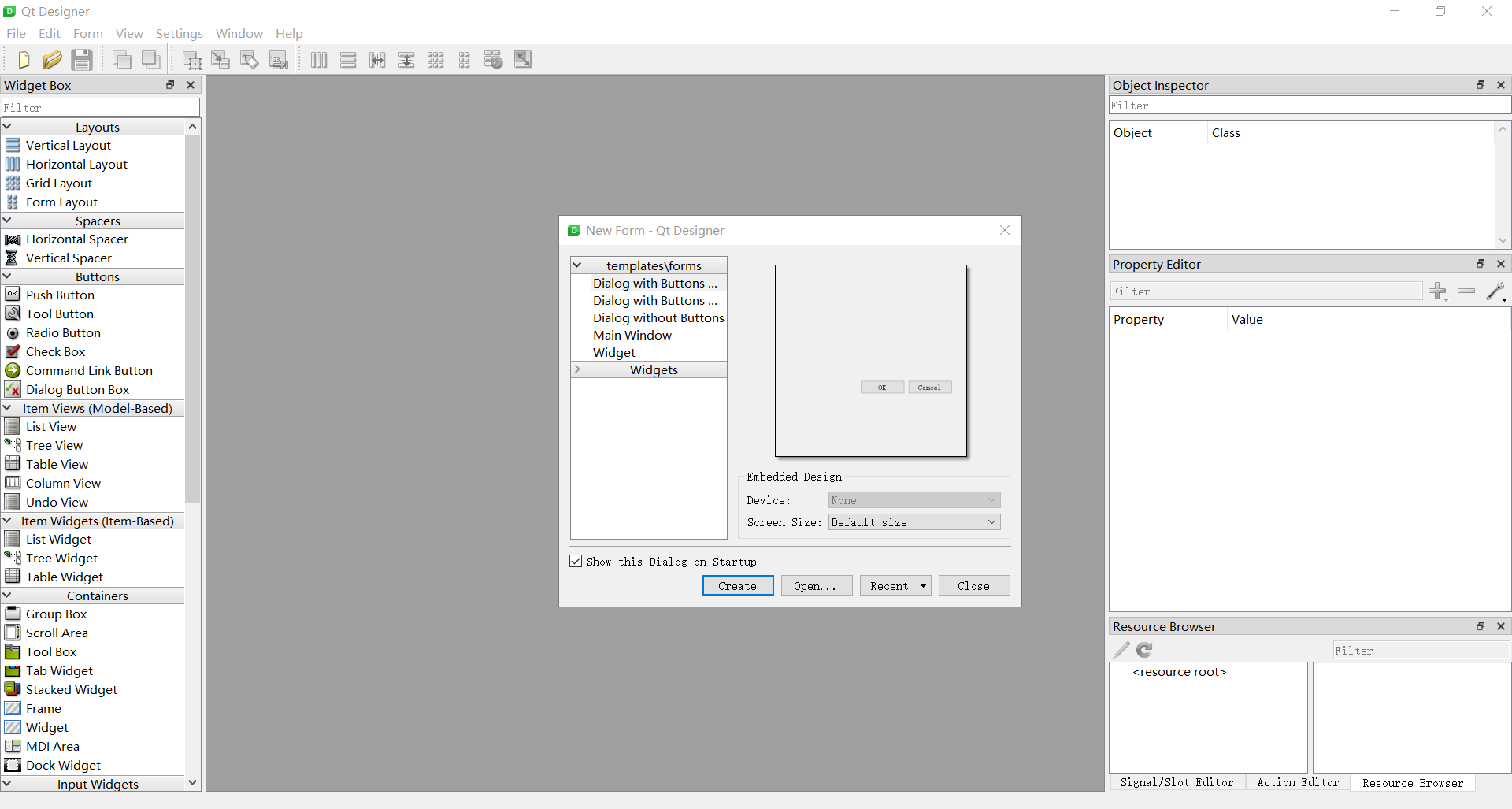Image resolution: width=1512 pixels, height=809 pixels.
Task: Float the Property Editor panel
Action: pos(1481,264)
